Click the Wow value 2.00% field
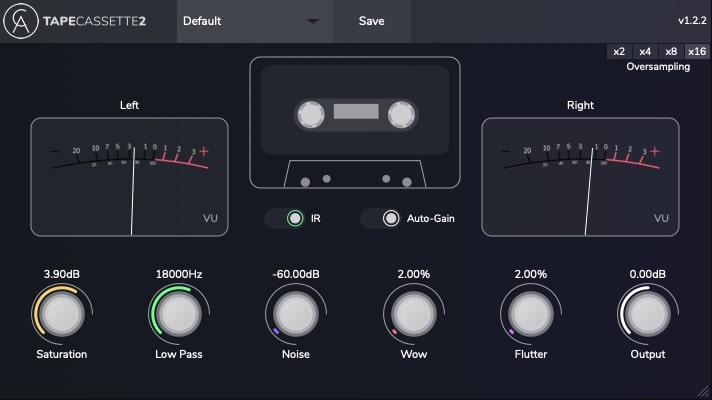Screen dimensions: 712x400 (413, 274)
